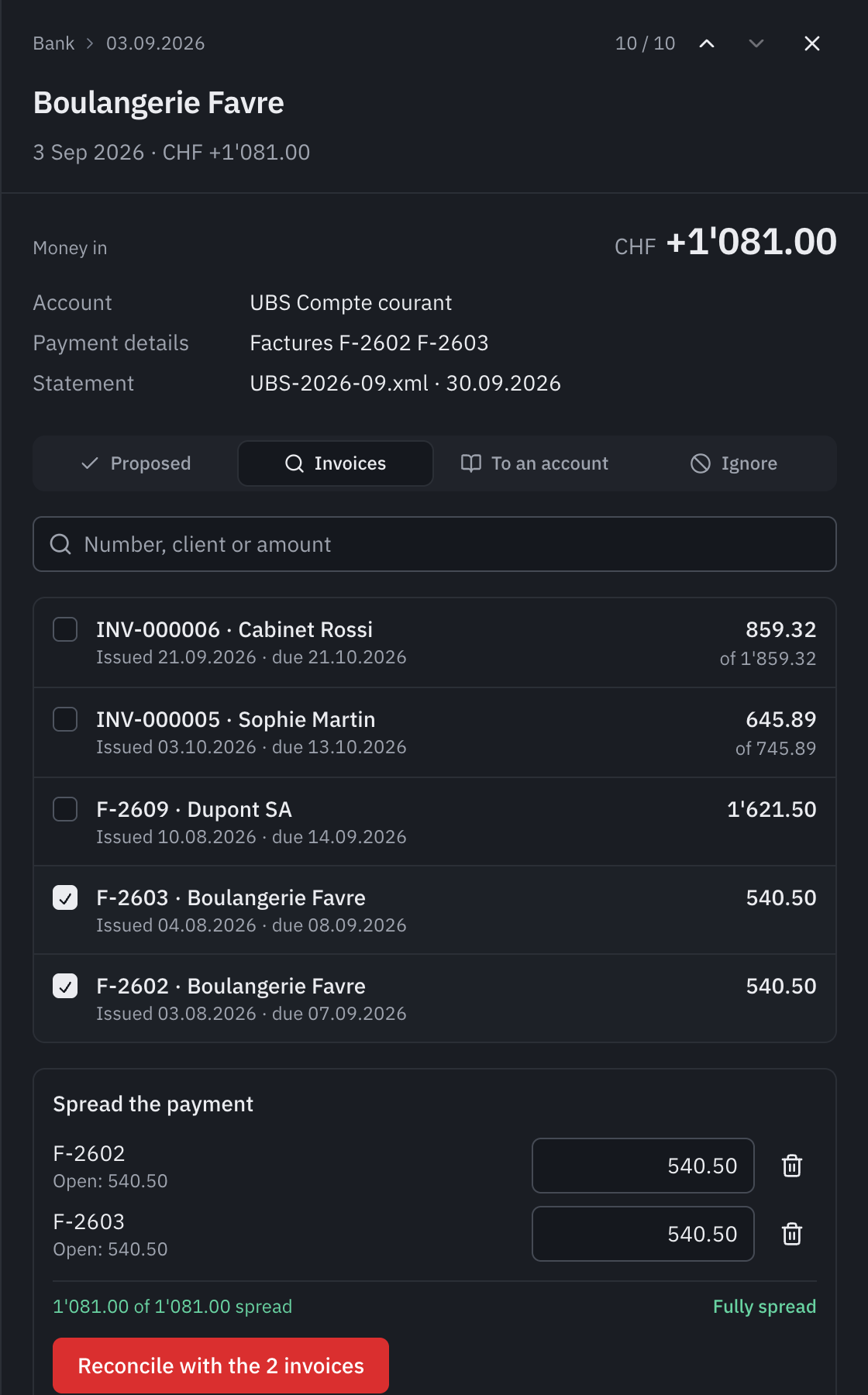Screen dimensions: 868x1395
Task: Switch to the Invoices tab
Action: [x=336, y=463]
